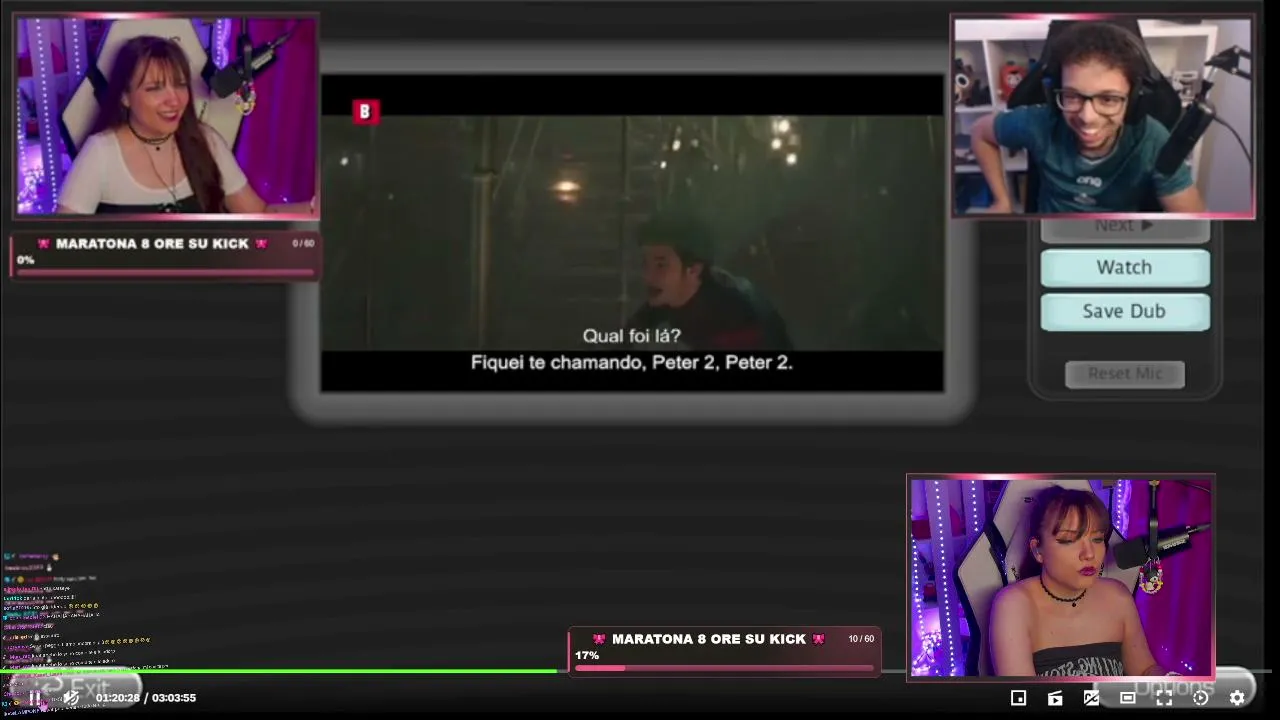The image size is (1280, 720).
Task: Click the subtitle "Qual foi lá?"
Action: (632, 336)
